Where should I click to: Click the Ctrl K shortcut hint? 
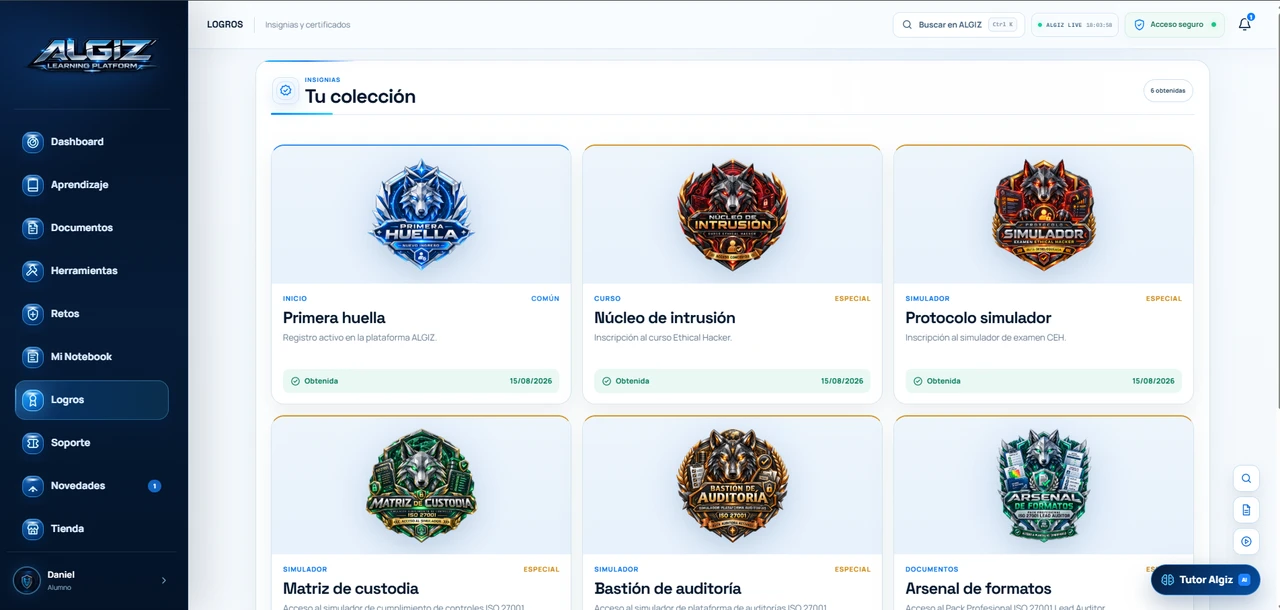click(x=1002, y=24)
